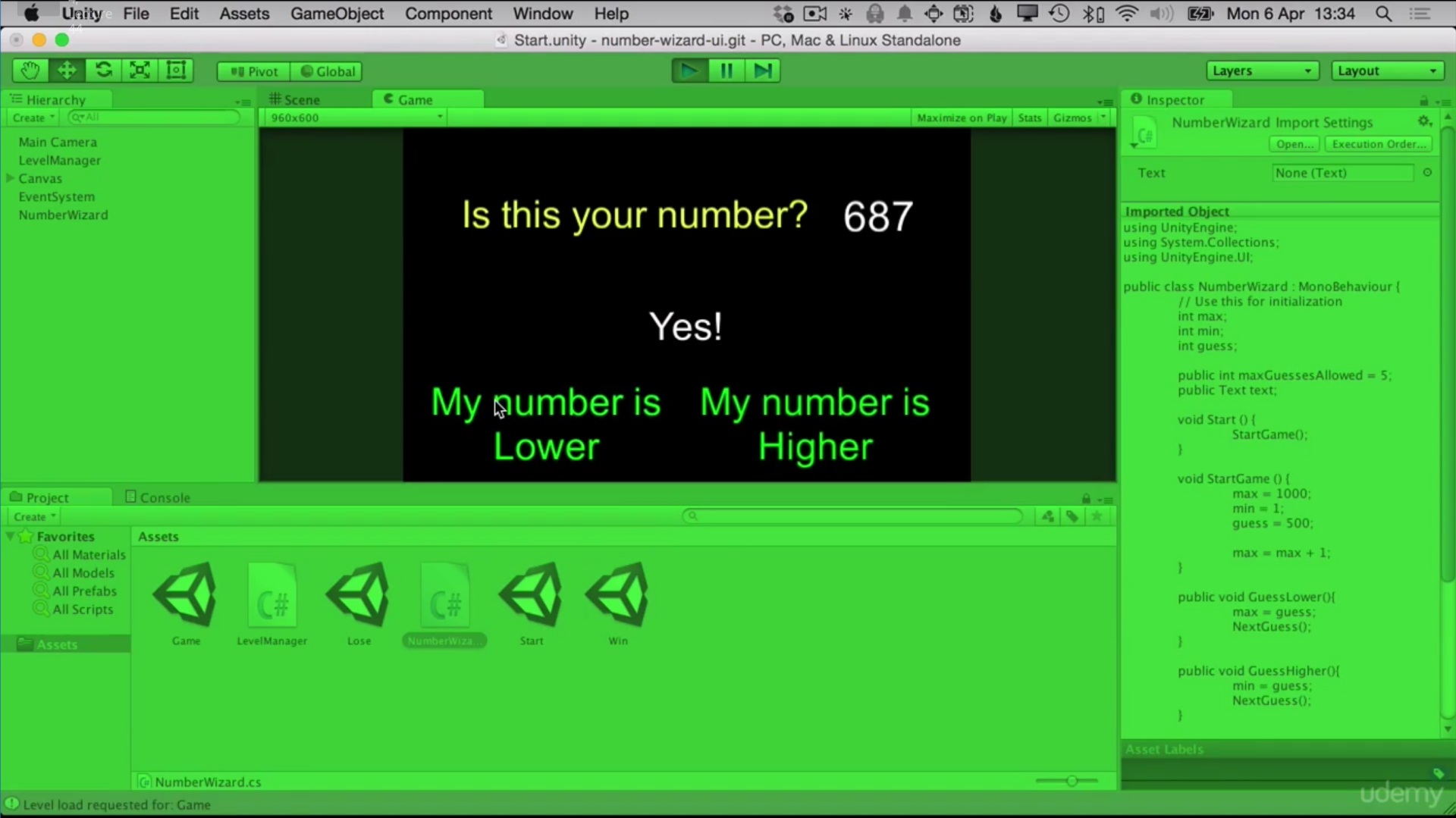Expand the Canvas object in Hierarchy
This screenshot has width=1456, height=818.
(x=11, y=178)
